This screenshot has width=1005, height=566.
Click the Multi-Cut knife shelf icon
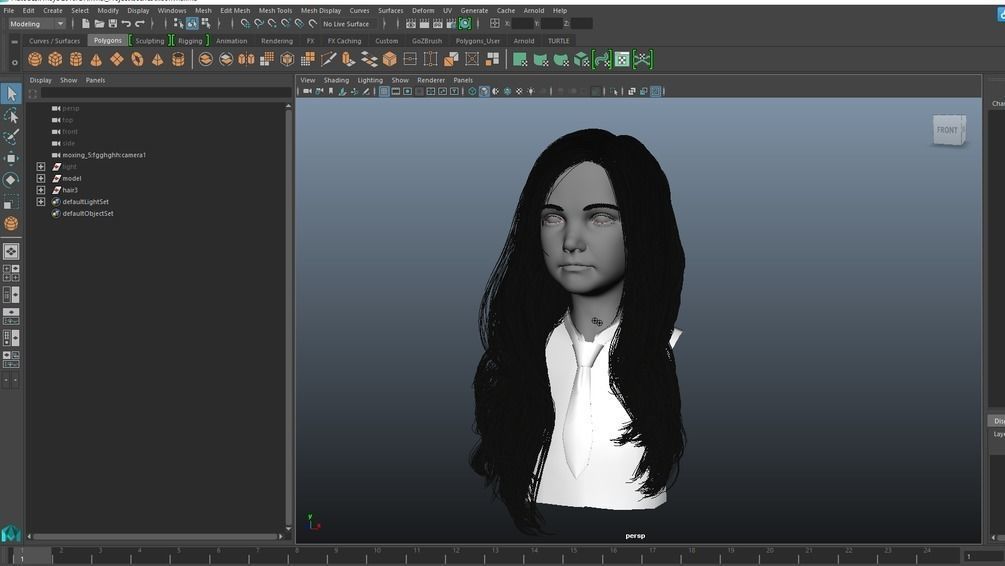328,60
